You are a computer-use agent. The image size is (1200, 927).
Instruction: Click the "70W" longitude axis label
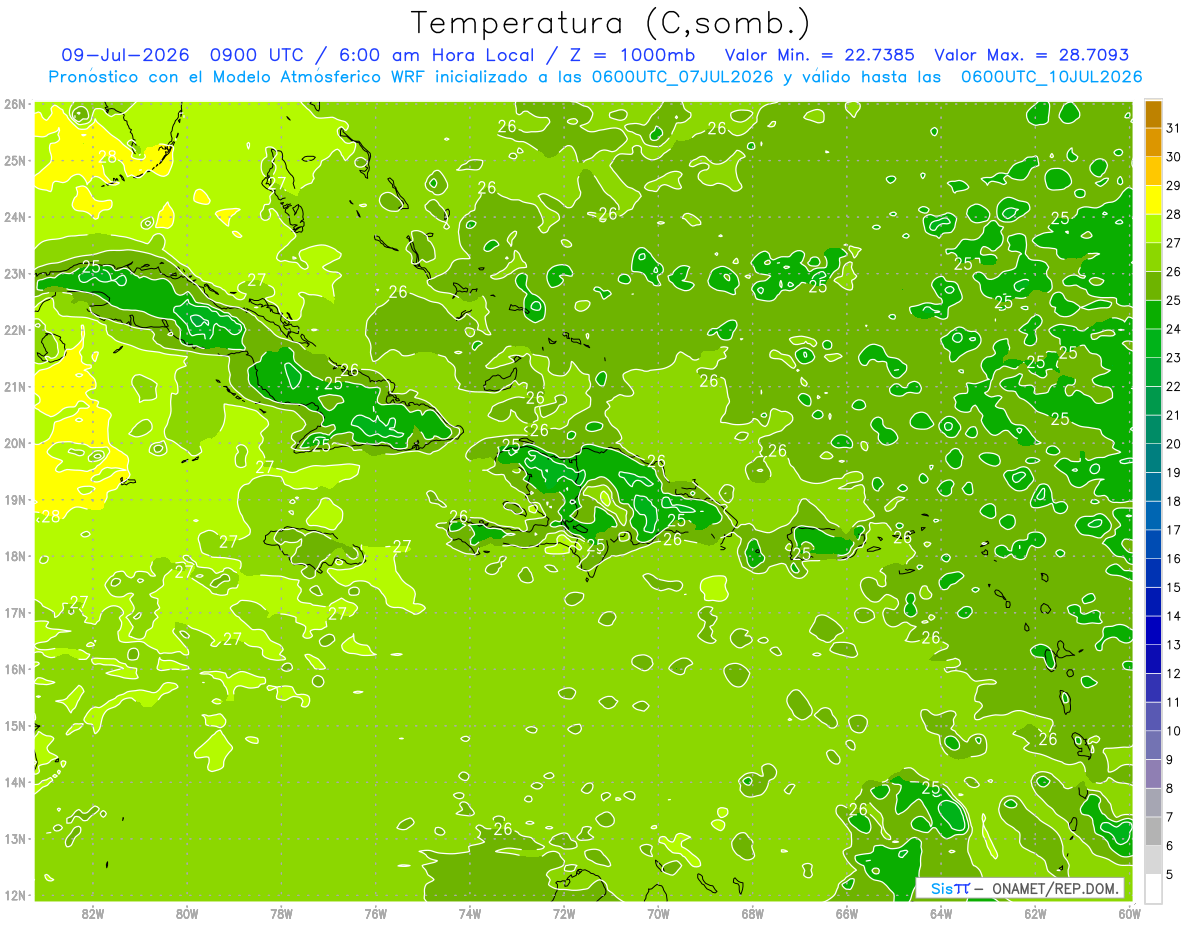pyautogui.click(x=658, y=913)
